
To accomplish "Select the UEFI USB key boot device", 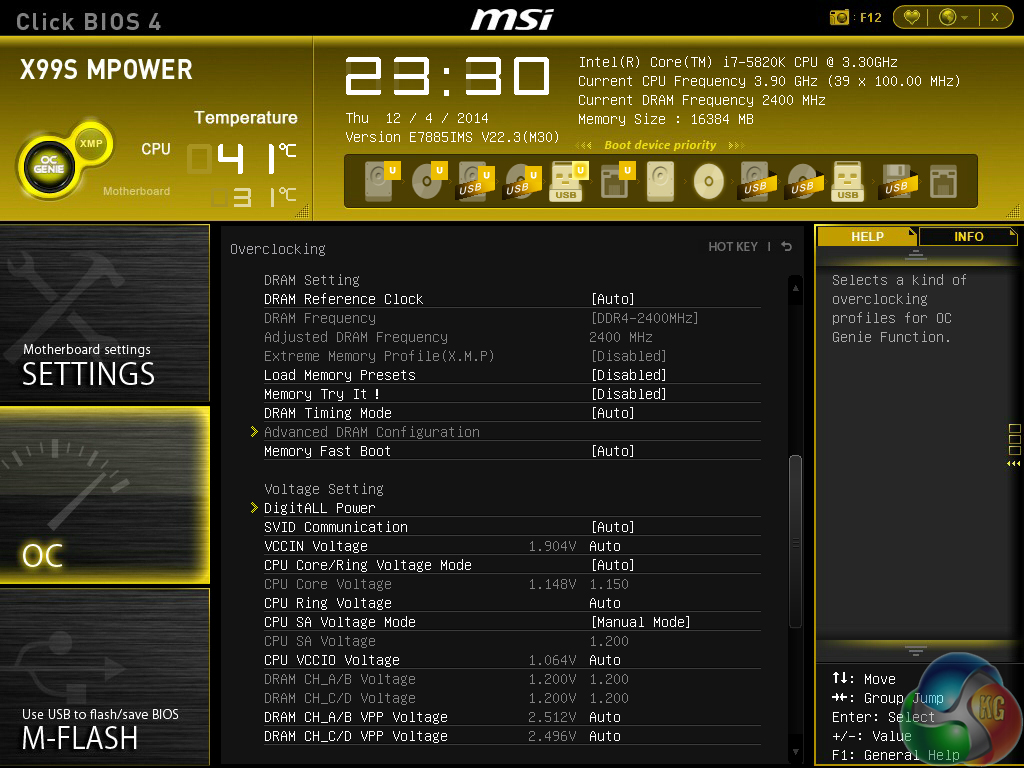I will click(569, 181).
